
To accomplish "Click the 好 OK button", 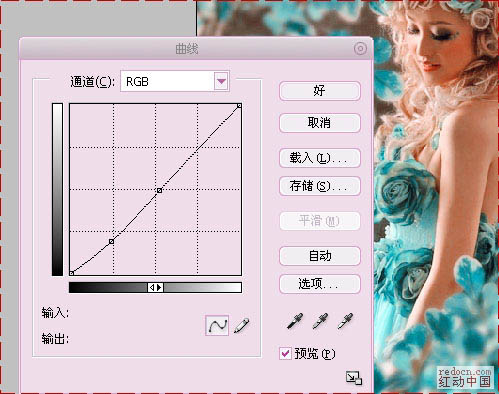I will click(320, 91).
